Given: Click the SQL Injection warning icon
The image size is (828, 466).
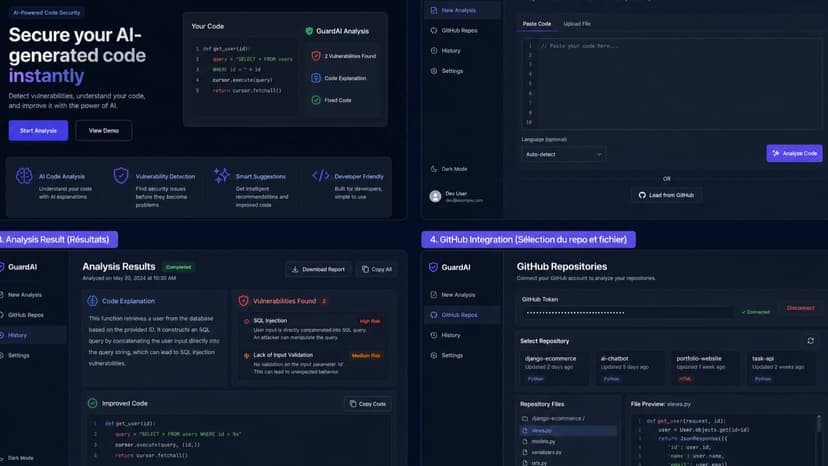Looking at the screenshot, I should coord(246,321).
